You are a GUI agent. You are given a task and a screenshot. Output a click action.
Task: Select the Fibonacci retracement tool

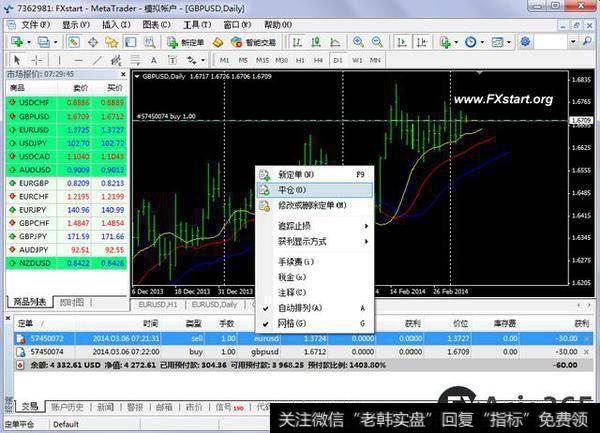coord(135,60)
